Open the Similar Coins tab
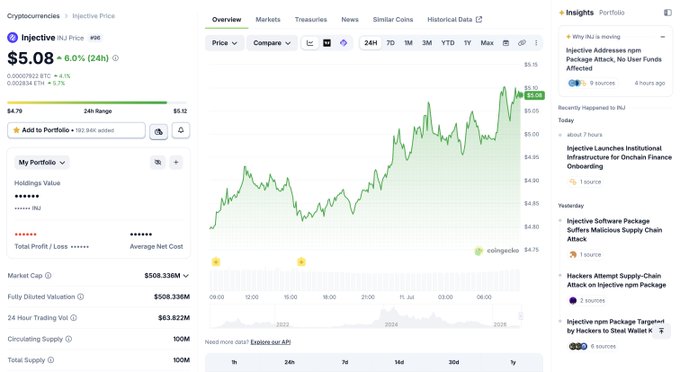680x372 pixels. click(393, 20)
